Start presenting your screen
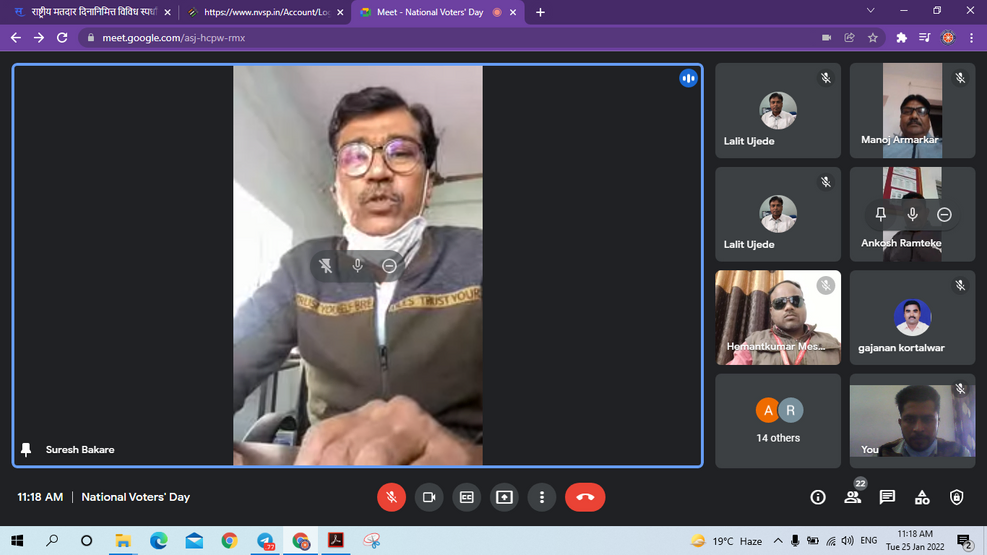 tap(504, 497)
